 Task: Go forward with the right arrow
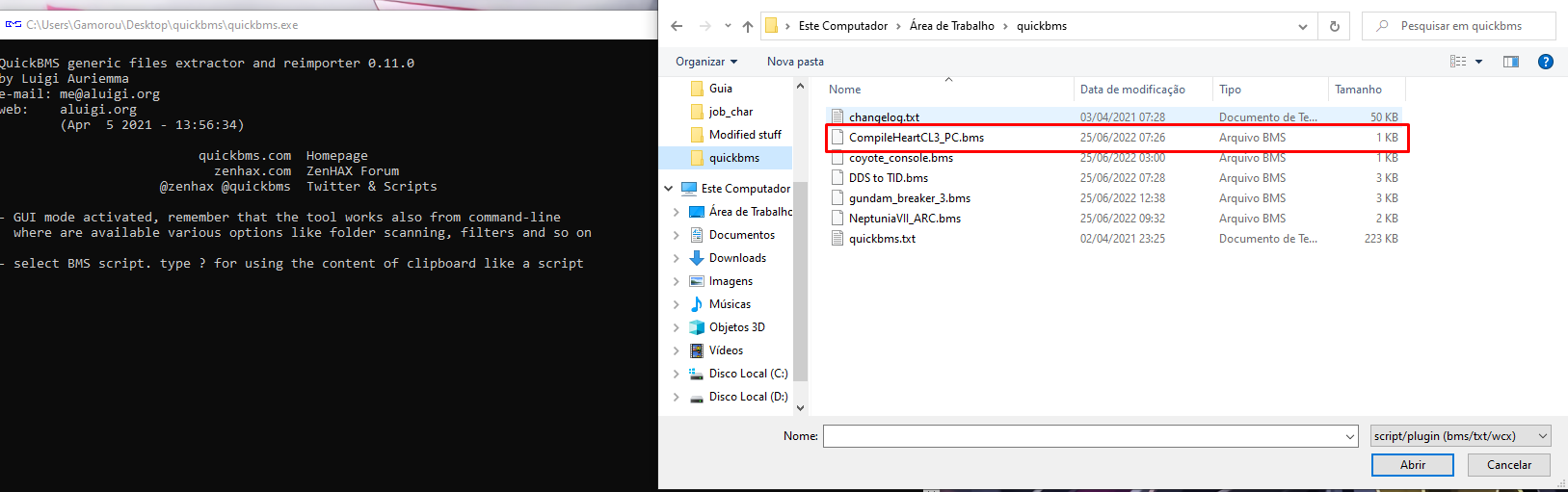(705, 26)
